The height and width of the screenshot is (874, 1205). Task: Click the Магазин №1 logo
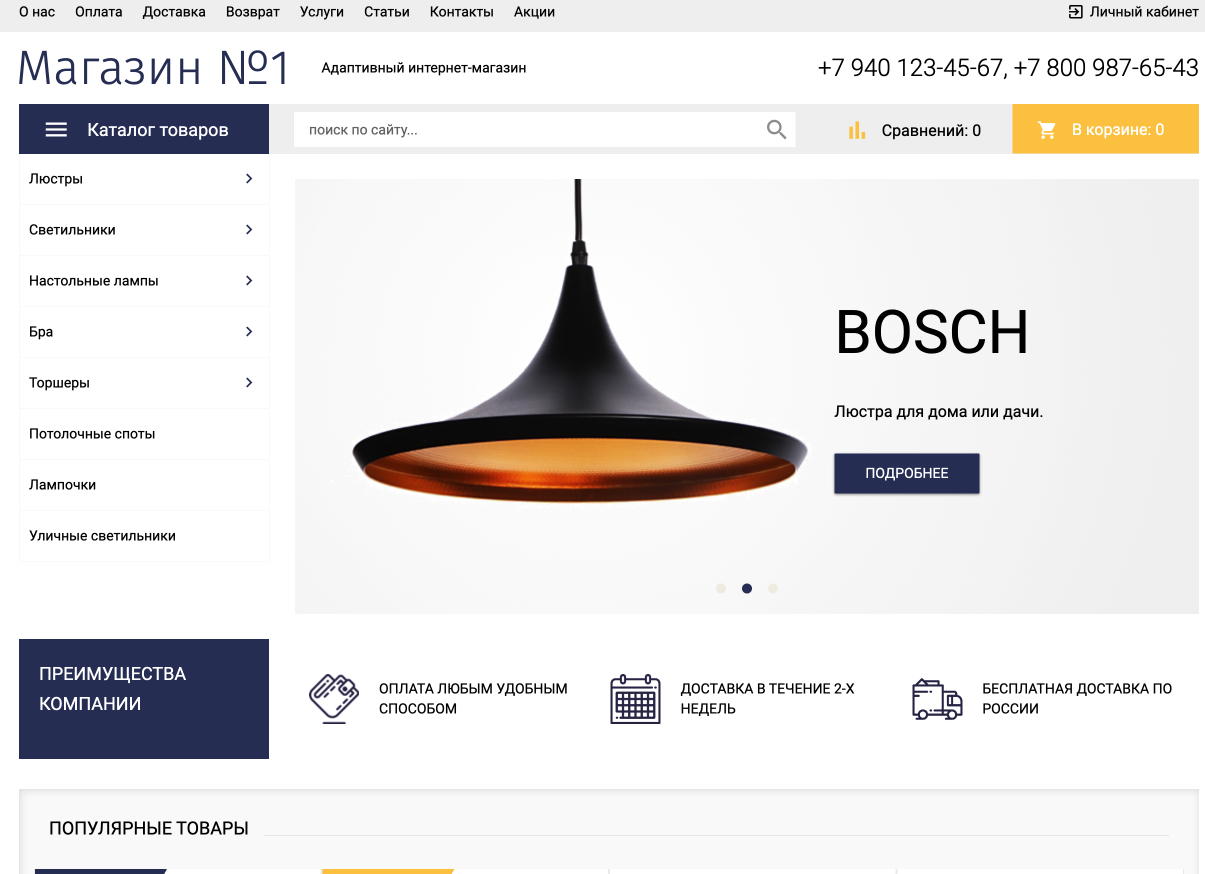[154, 68]
